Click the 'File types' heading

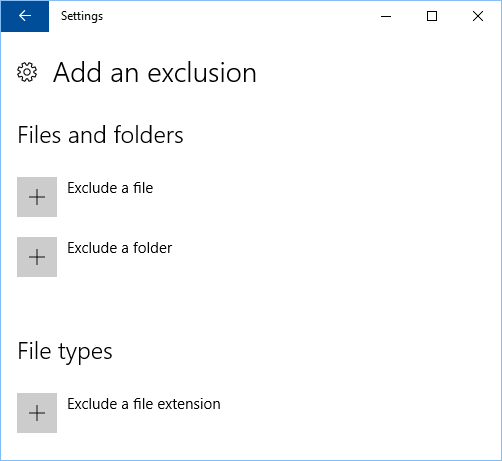(x=65, y=352)
